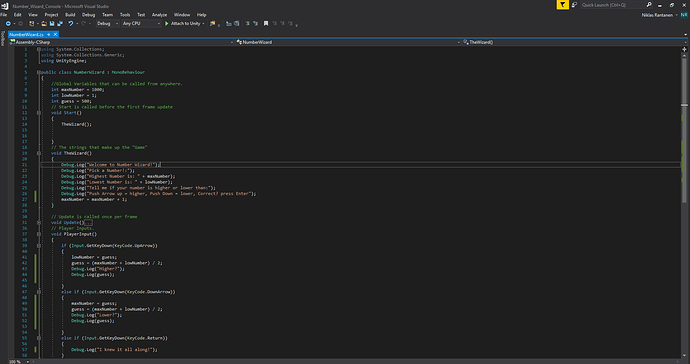Click the Save All icon

coord(59,23)
